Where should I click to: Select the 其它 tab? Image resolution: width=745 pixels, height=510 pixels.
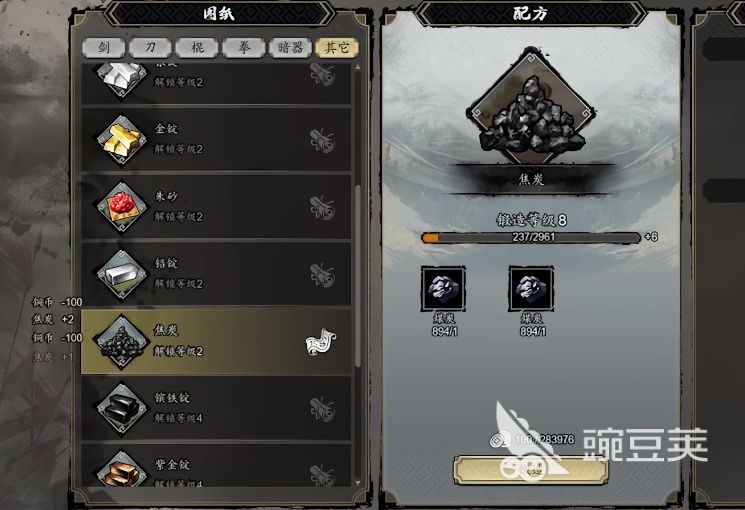[337, 48]
